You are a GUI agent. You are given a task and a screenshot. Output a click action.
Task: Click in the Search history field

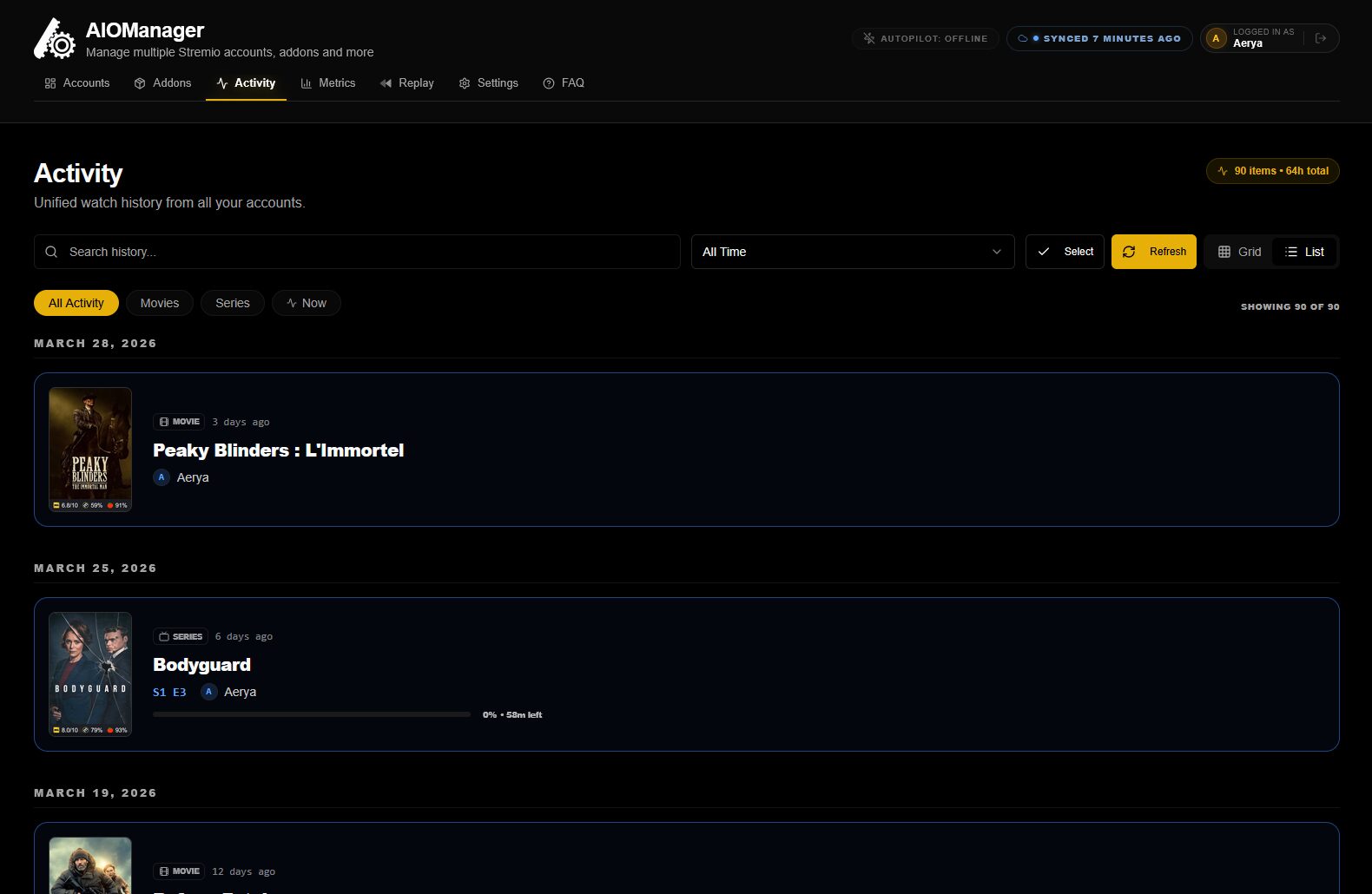point(357,252)
